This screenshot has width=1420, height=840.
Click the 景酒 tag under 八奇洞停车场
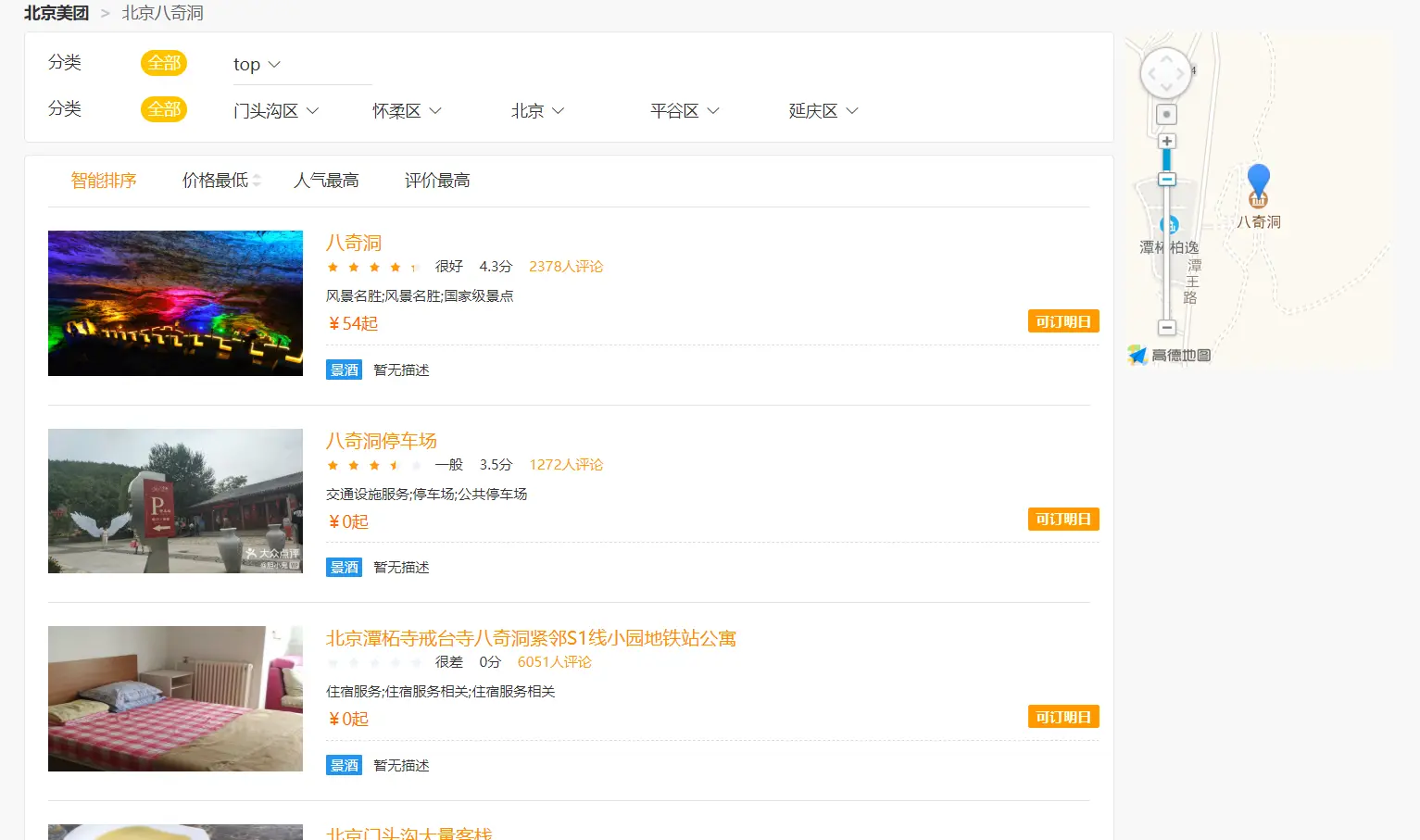(344, 567)
